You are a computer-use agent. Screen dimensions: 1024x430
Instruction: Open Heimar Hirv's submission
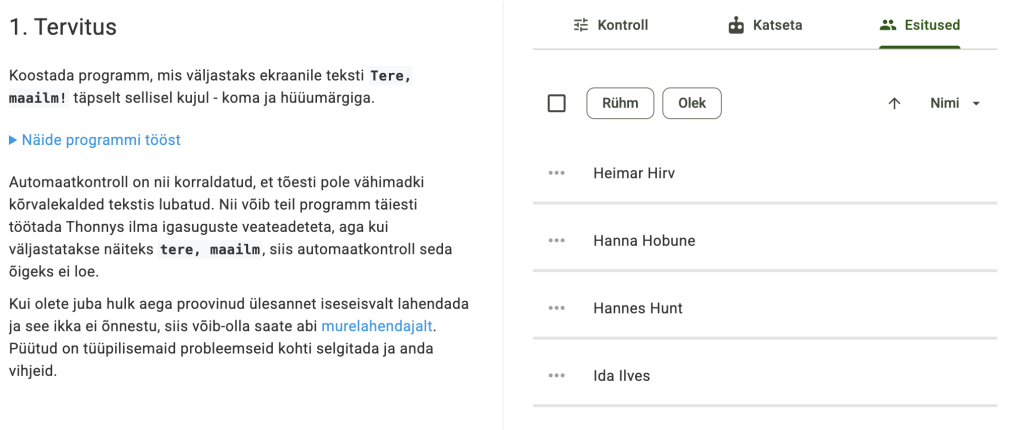634,173
